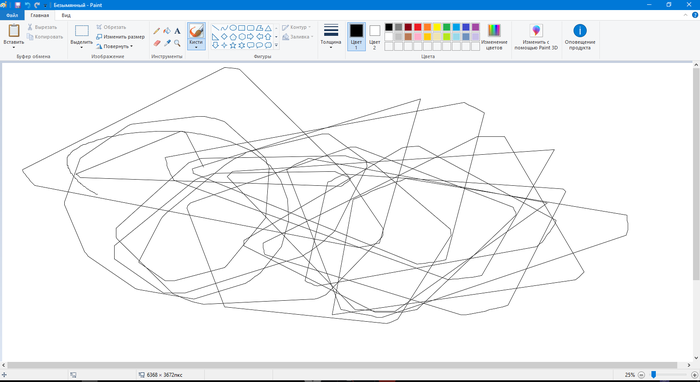Expand the Повернуть rotate dropdown
This screenshot has width=700, height=382.
[115, 46]
